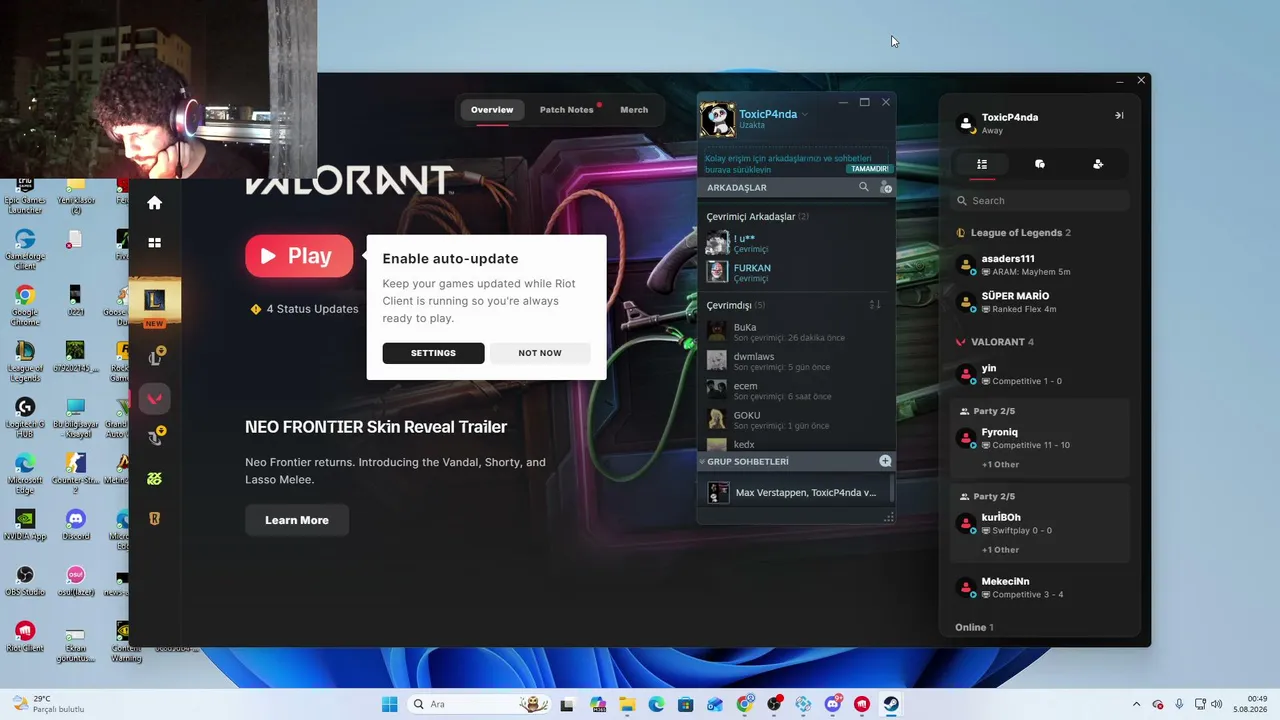Open Legends of Runeterra sidebar icon
Viewport: 1280px width, 720px height.
point(154,518)
